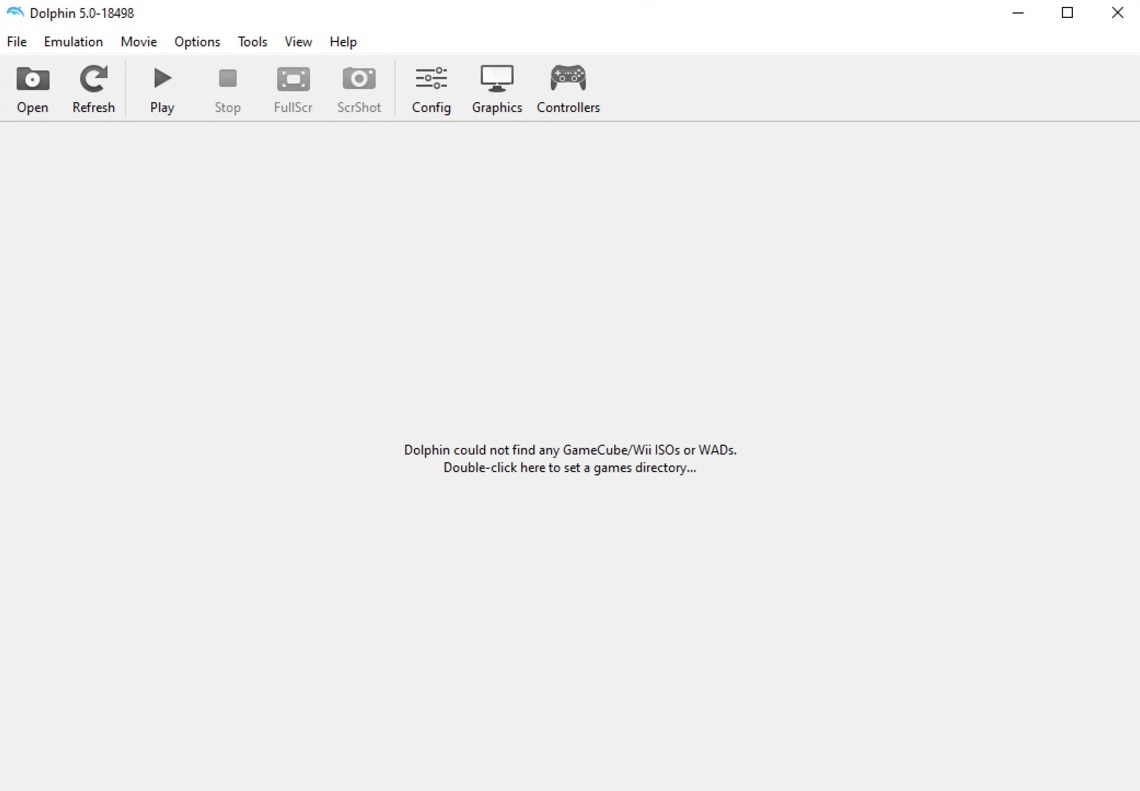The image size is (1140, 791).
Task: Take a screenshot using ScrShot icon
Action: (359, 80)
